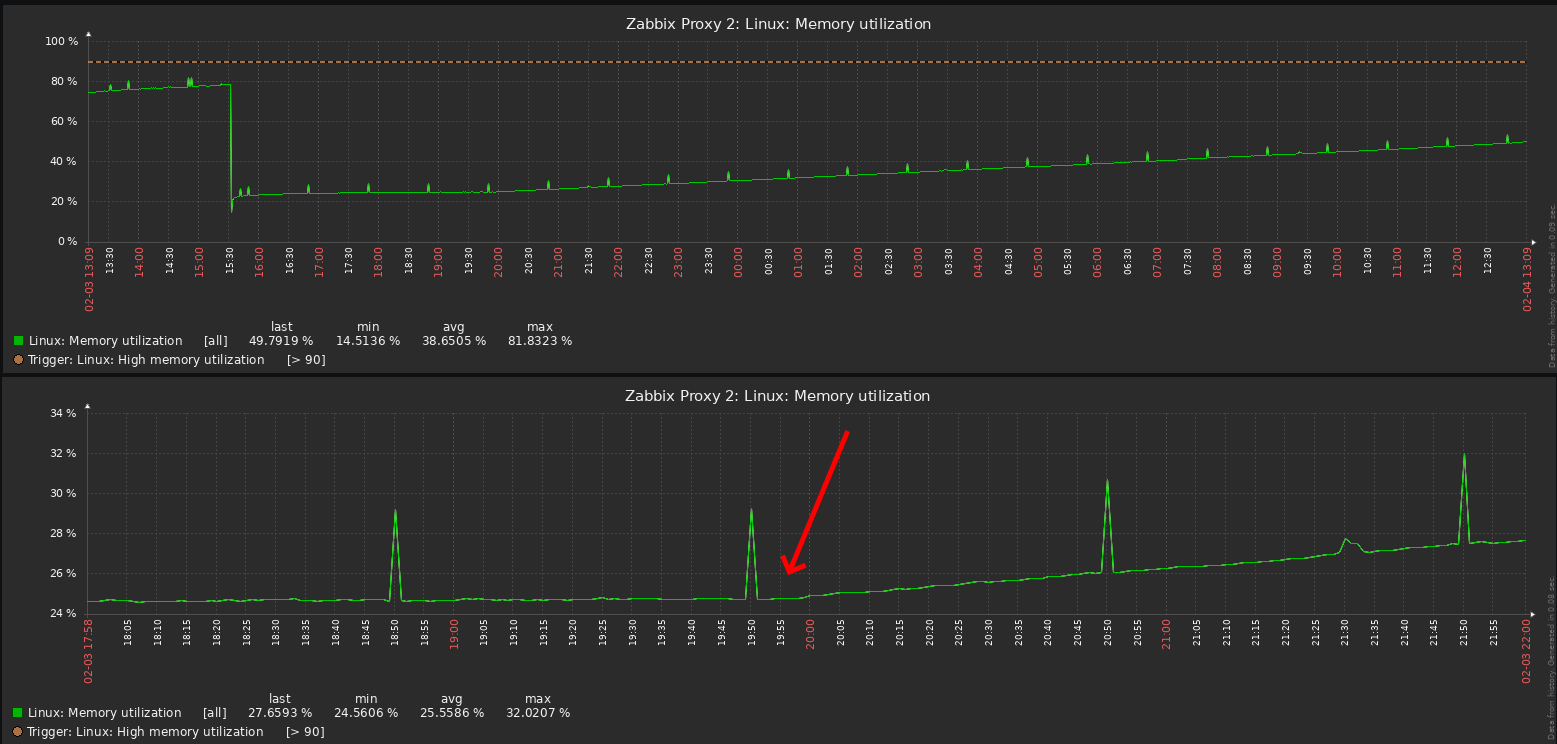Viewport: 1557px width, 744px height.
Task: Click the 100 % y-axis label
Action: (61, 41)
